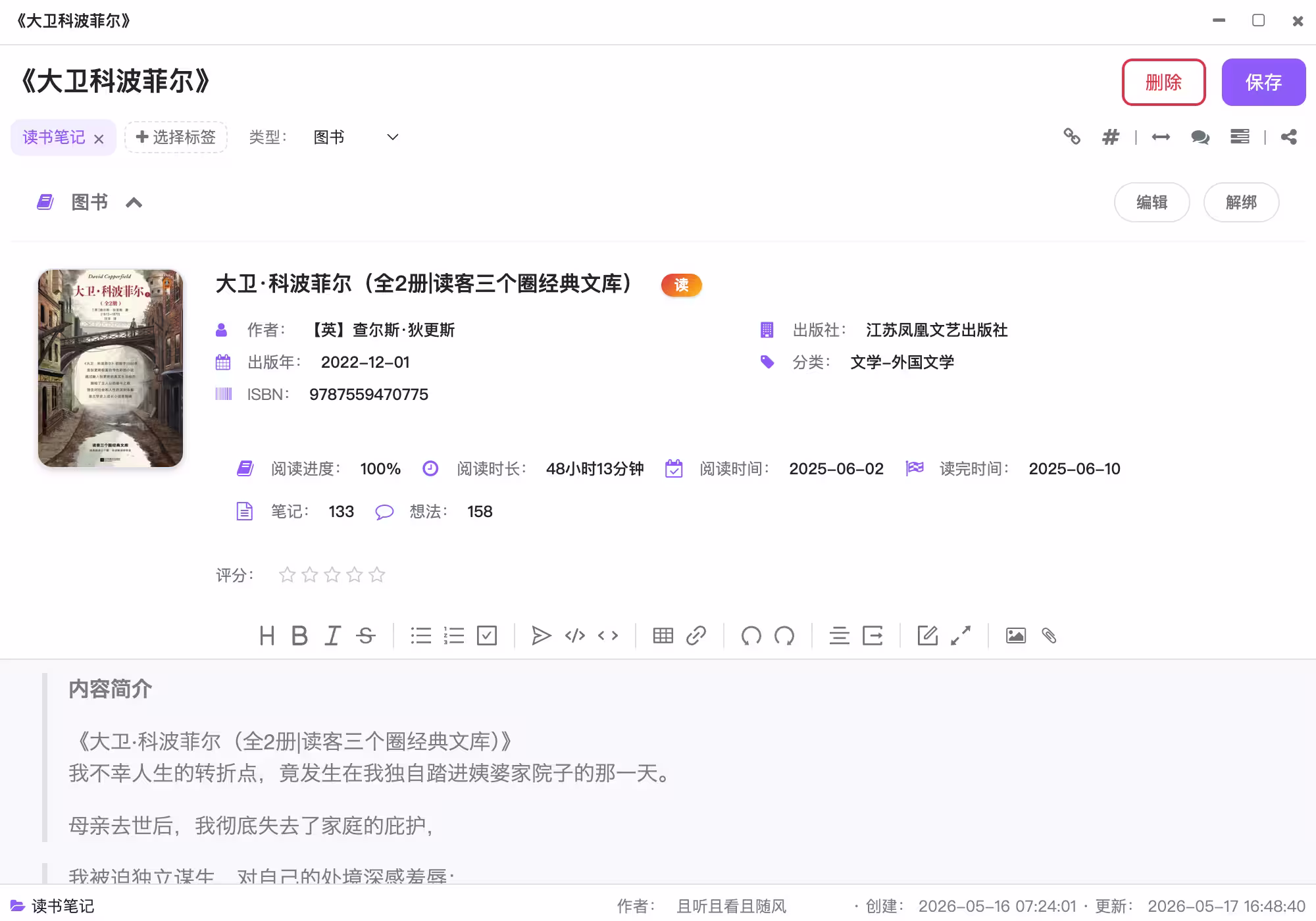Click the hashtag icon in header

click(x=1111, y=137)
